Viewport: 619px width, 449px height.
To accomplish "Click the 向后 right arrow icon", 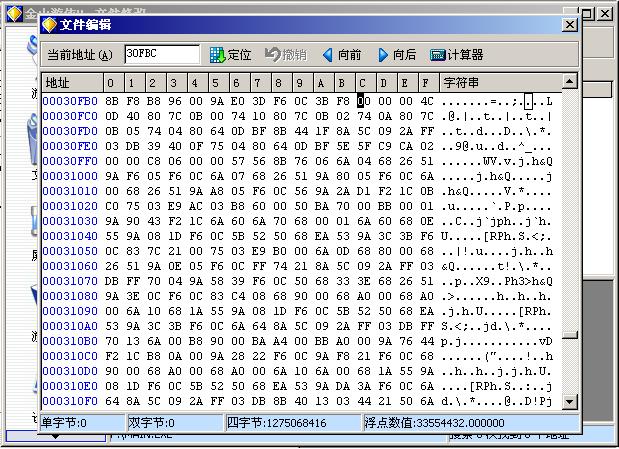I will [383, 55].
